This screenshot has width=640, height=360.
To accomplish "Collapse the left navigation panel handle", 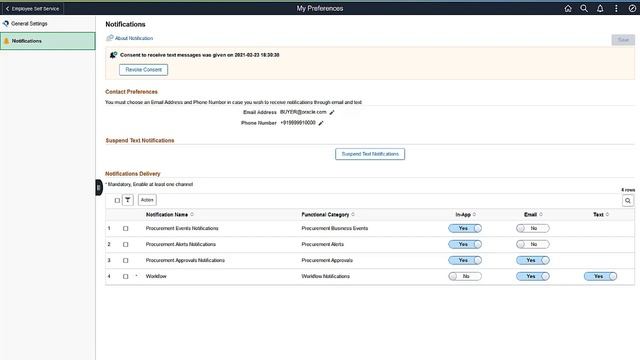I will pyautogui.click(x=99, y=187).
